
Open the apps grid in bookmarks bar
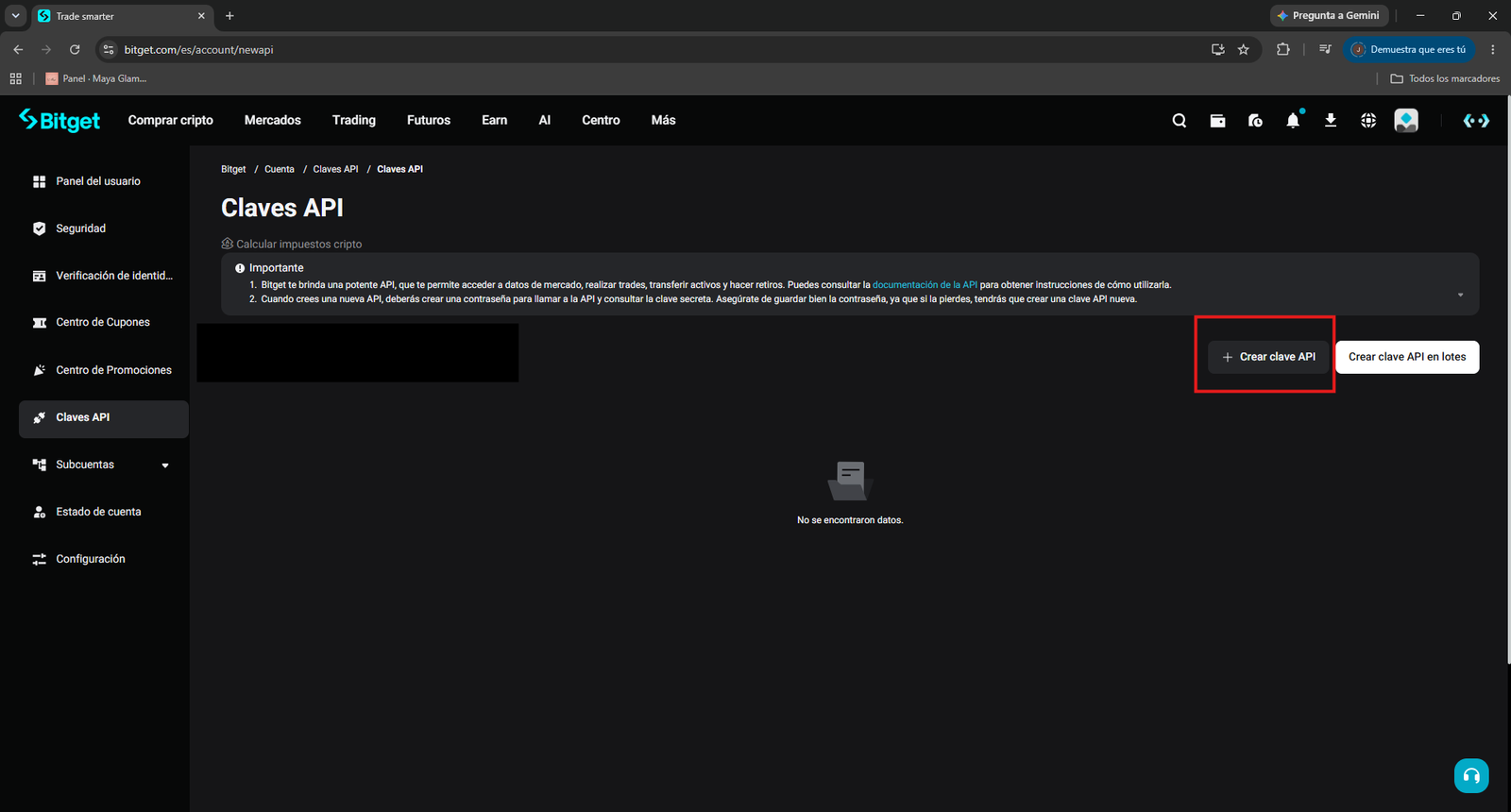[16, 78]
